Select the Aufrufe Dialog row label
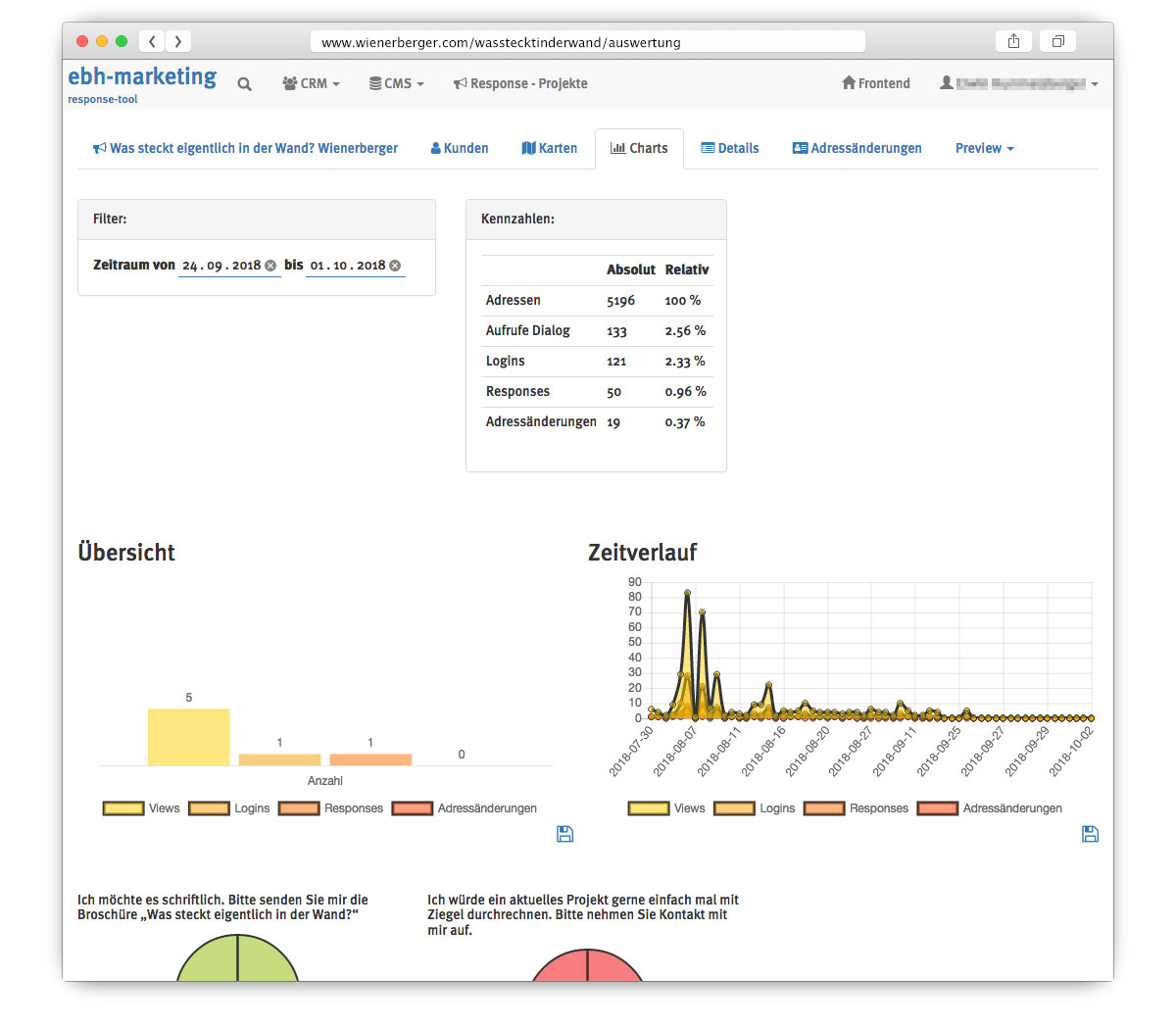The image size is (1176, 1026). pos(528,331)
